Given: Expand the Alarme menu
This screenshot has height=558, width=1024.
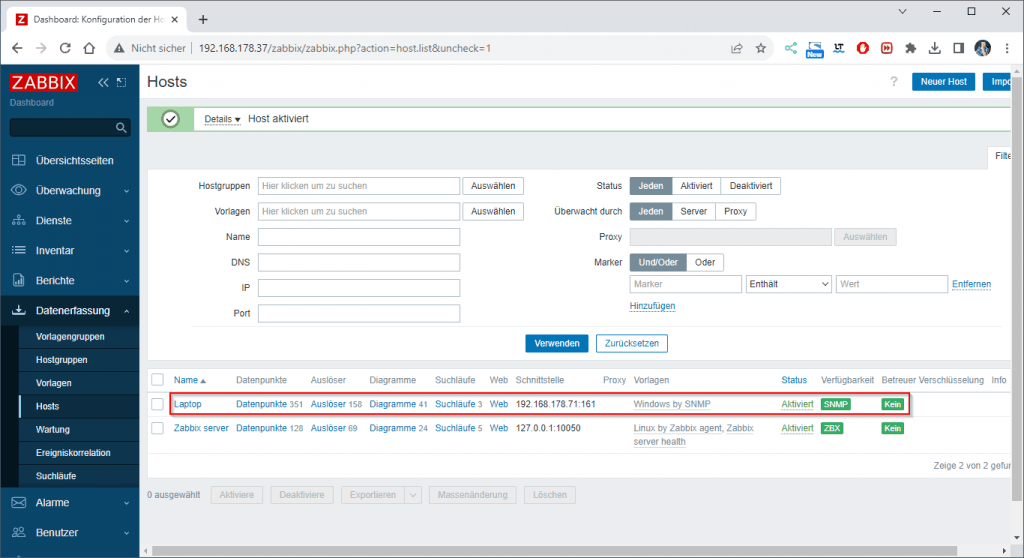Looking at the screenshot, I should coord(70,503).
